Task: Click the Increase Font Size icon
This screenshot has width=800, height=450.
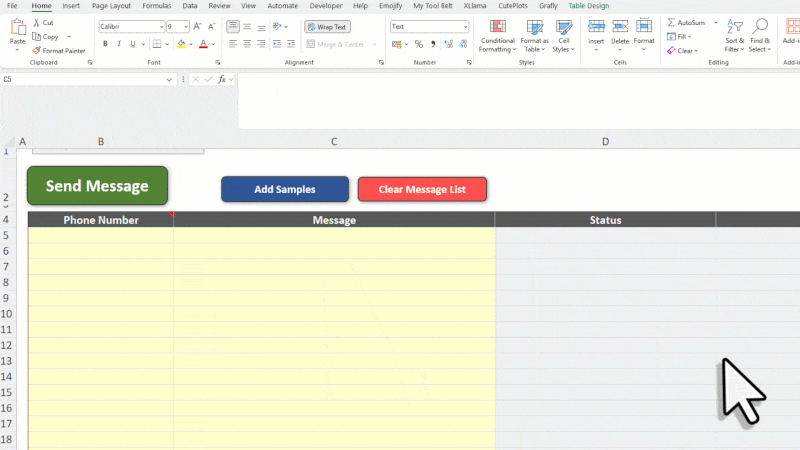Action: 196,27
